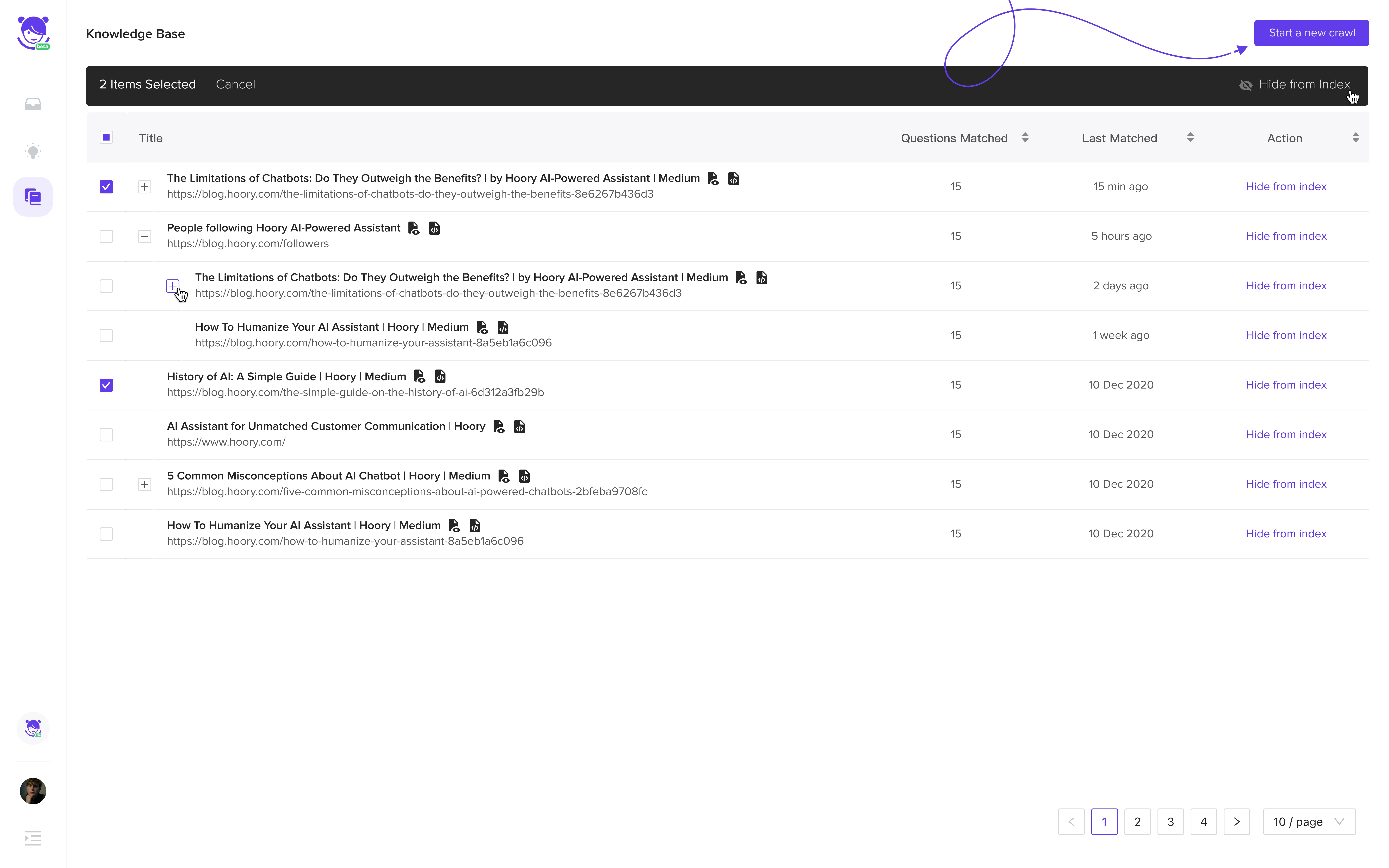Check the last How To Humanize Your AI Assistant row

click(x=106, y=534)
